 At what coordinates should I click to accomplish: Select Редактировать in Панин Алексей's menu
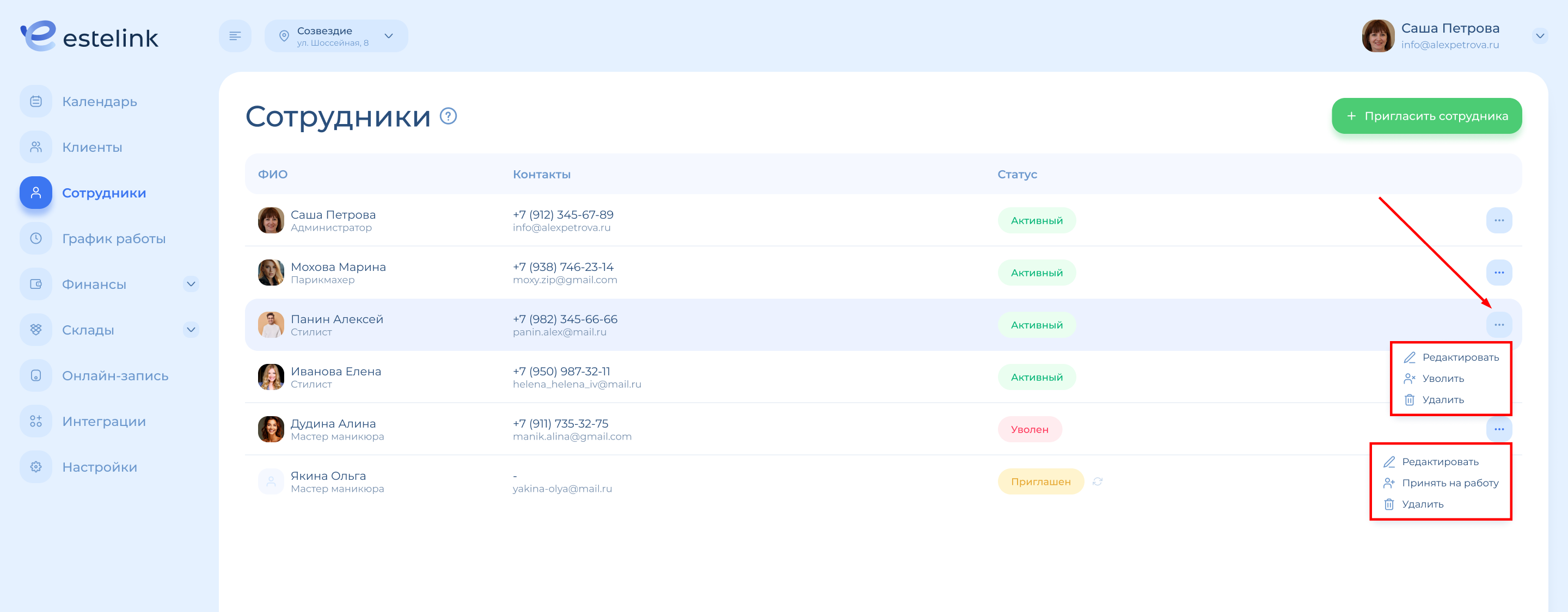pyautogui.click(x=1451, y=357)
